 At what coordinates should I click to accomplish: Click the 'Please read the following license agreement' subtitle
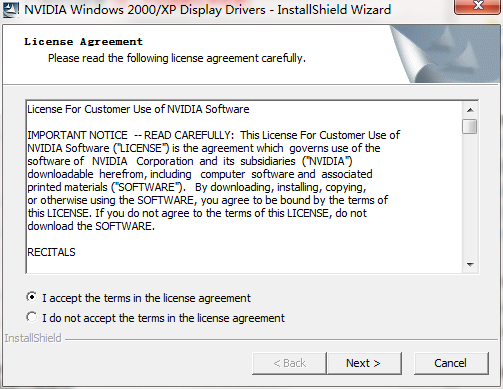[x=177, y=58]
